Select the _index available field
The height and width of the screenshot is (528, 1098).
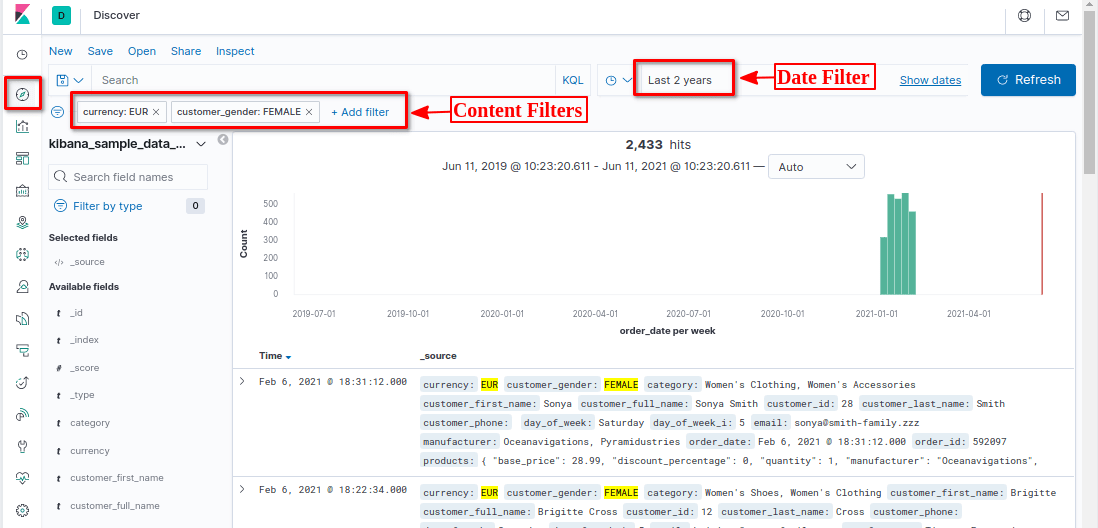tap(84, 340)
